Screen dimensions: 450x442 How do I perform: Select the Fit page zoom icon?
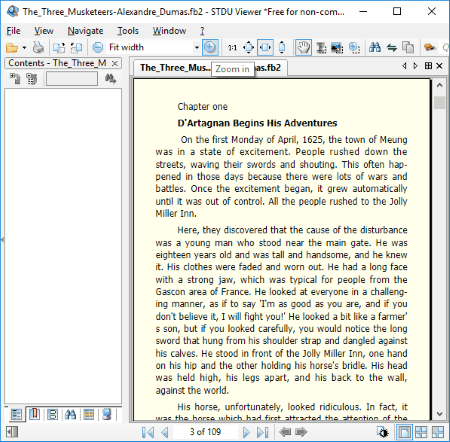249,48
